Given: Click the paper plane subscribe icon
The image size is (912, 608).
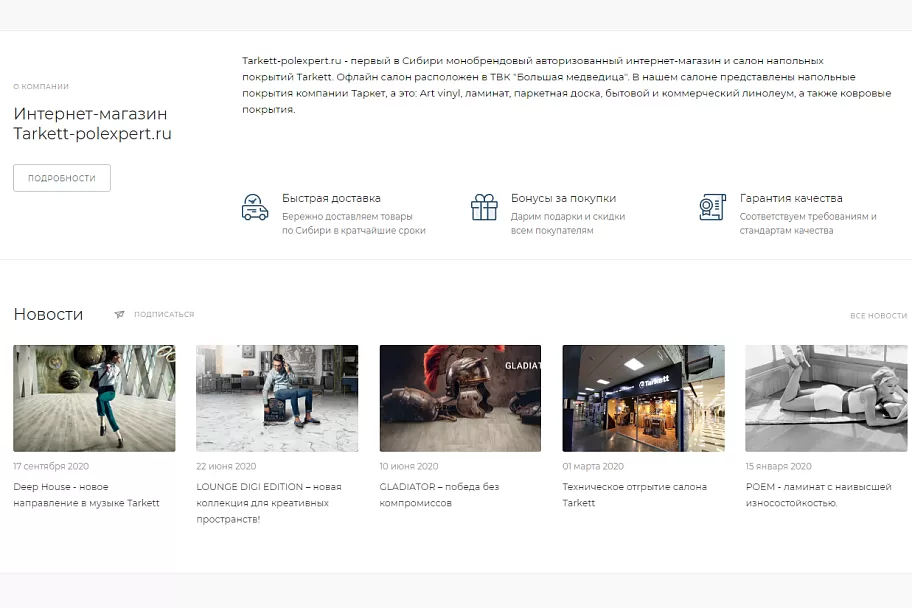Looking at the screenshot, I should pyautogui.click(x=119, y=314).
